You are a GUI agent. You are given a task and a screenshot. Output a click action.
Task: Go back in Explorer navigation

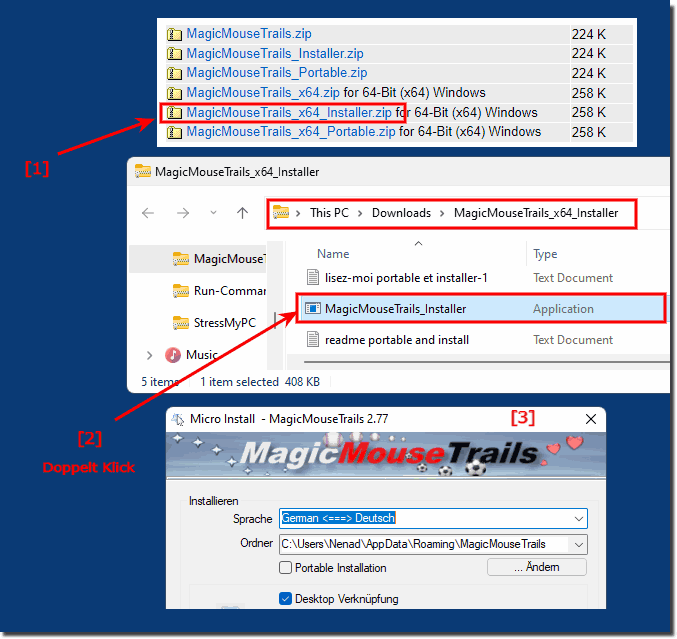tap(148, 213)
